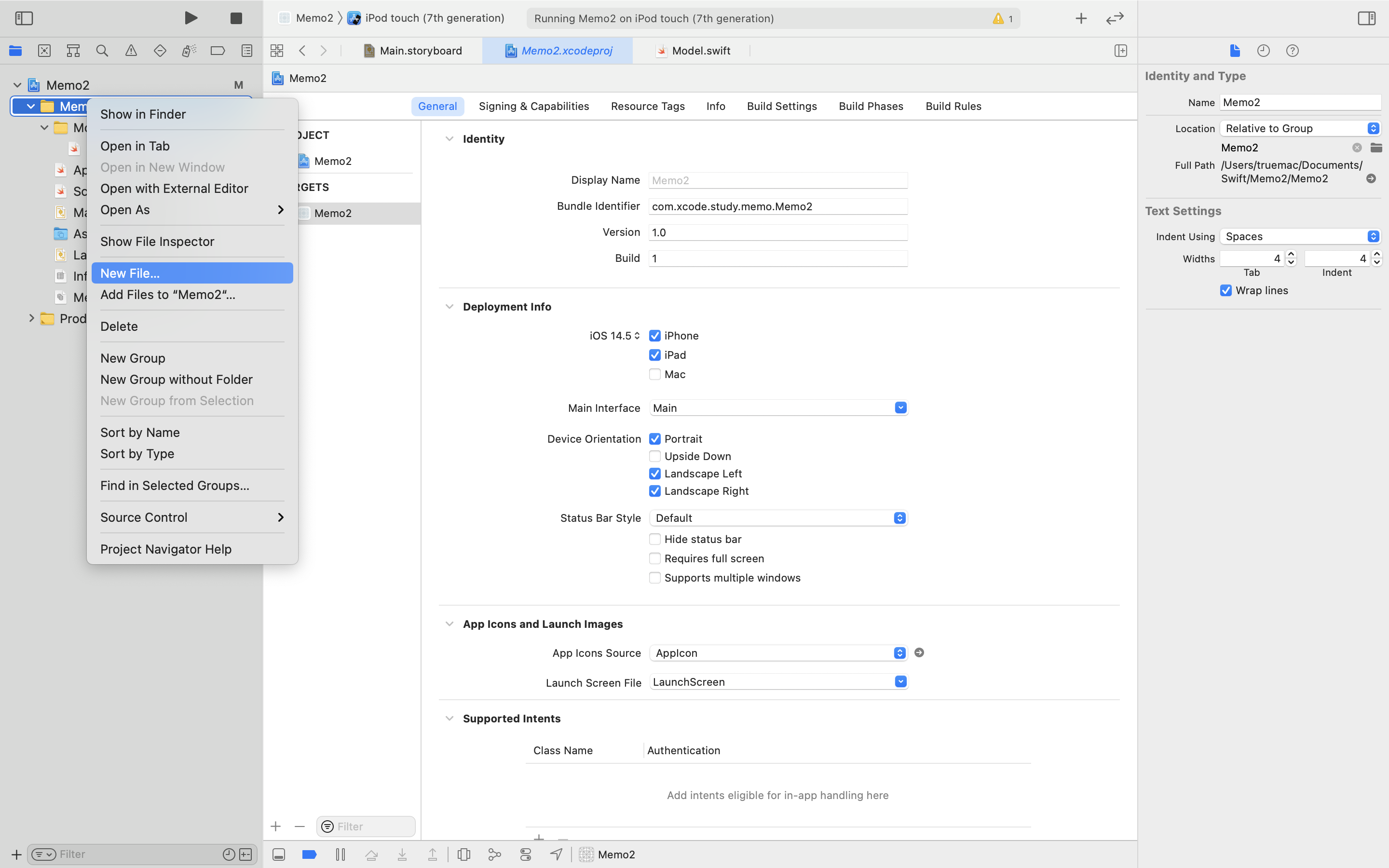Collapse the Deployment Info section
This screenshot has width=1389, height=868.
click(449, 307)
